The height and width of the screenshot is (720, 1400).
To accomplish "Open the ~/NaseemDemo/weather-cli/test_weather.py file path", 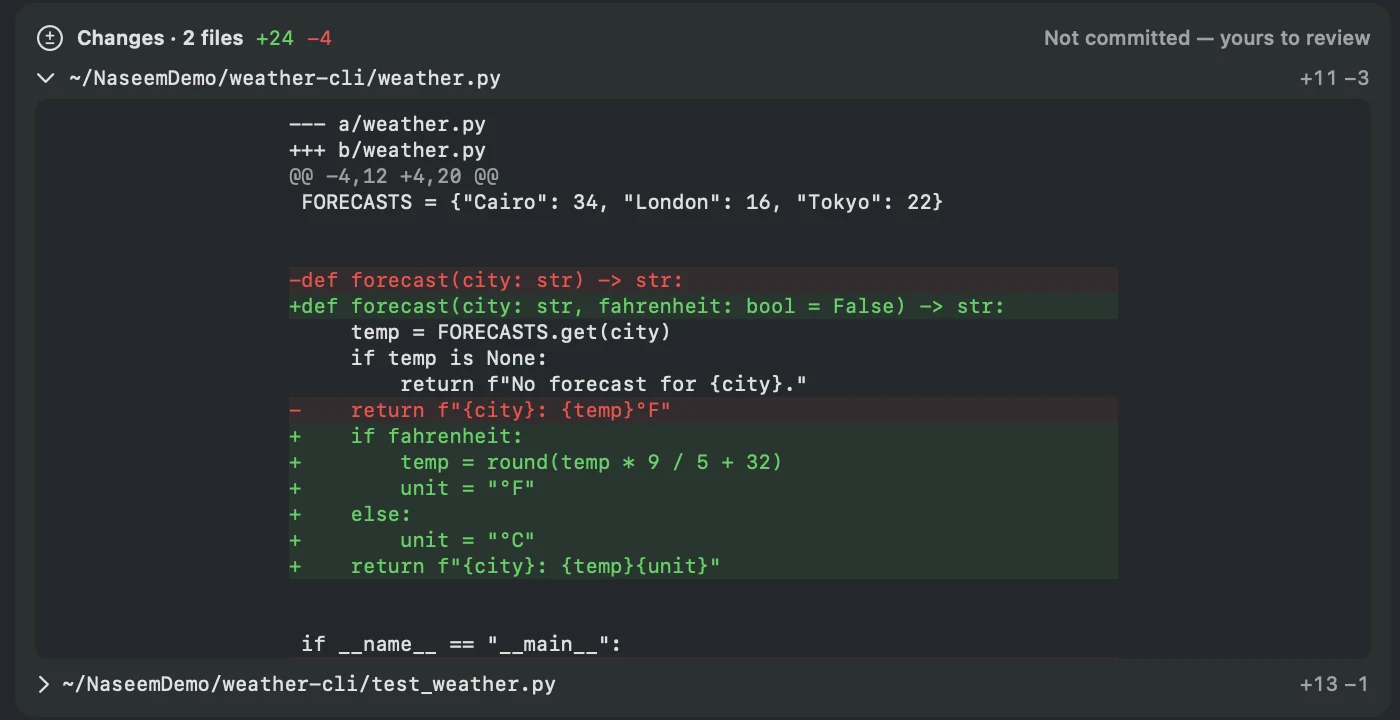I will coord(309,684).
